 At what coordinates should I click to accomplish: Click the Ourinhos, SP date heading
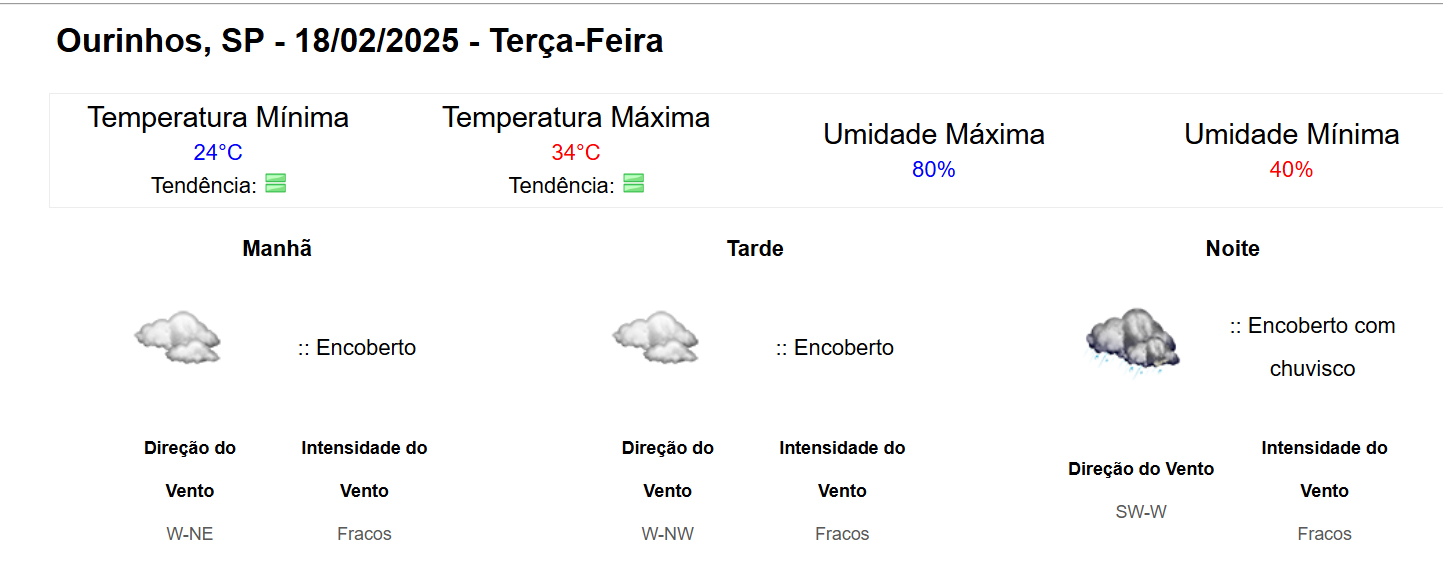[x=360, y=41]
